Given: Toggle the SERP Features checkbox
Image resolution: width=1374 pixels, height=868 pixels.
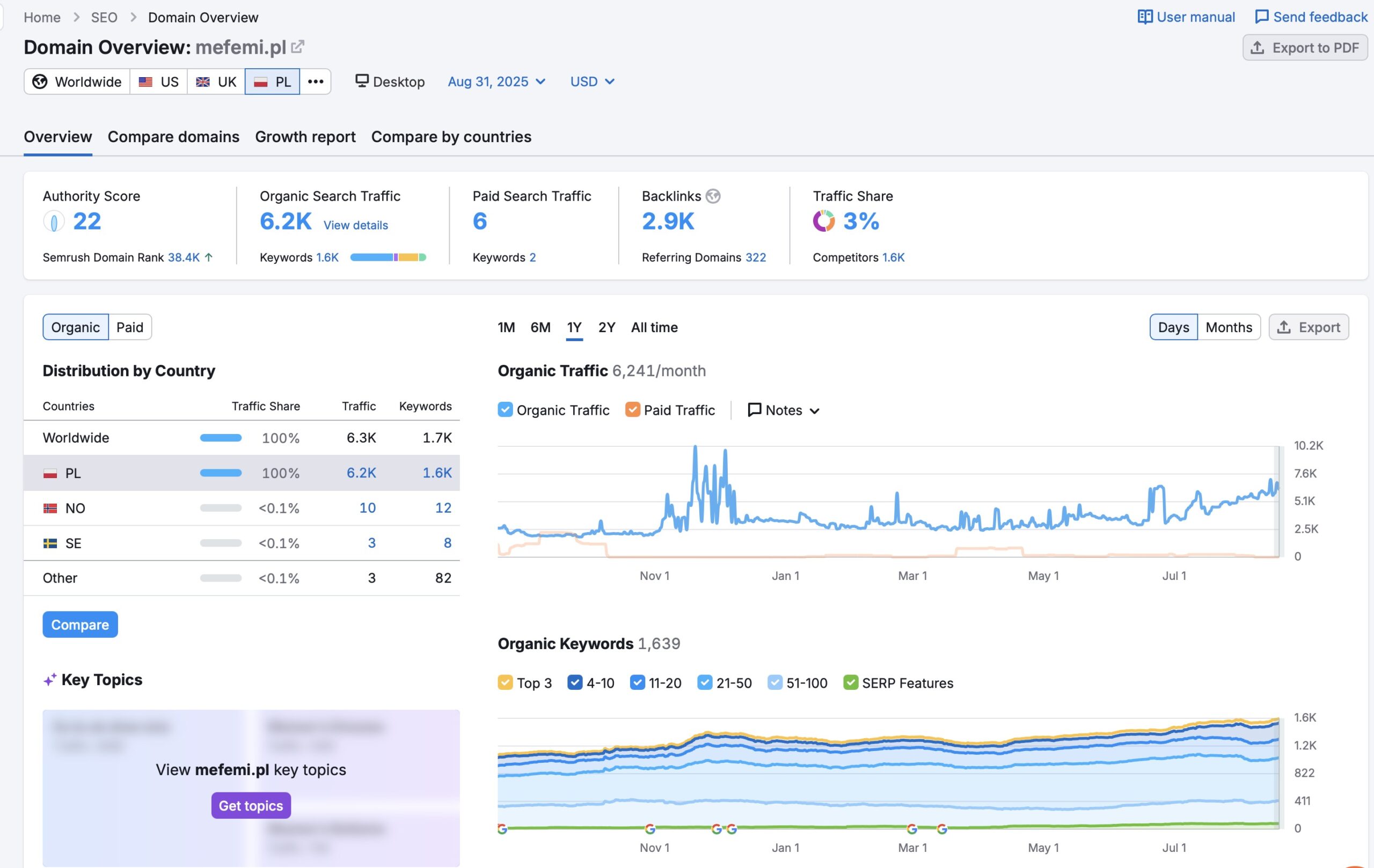Looking at the screenshot, I should (850, 682).
